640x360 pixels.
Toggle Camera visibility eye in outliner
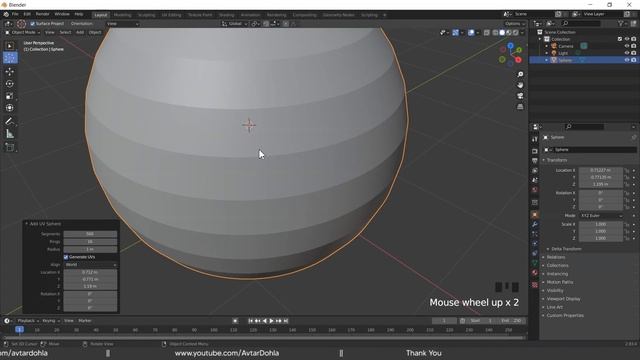627,46
